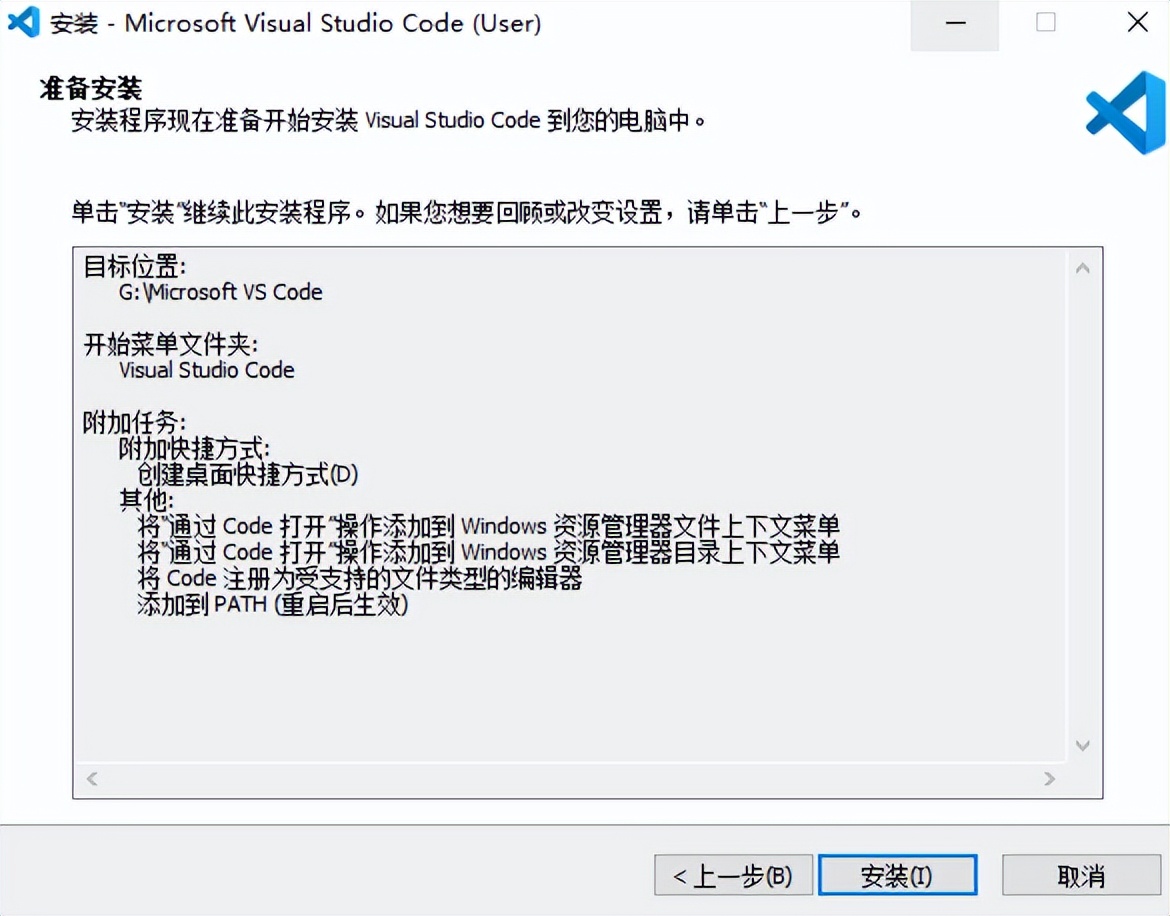This screenshot has width=1170, height=916.
Task: Click the Visual Studio Code start menu folder text
Action: click(207, 370)
